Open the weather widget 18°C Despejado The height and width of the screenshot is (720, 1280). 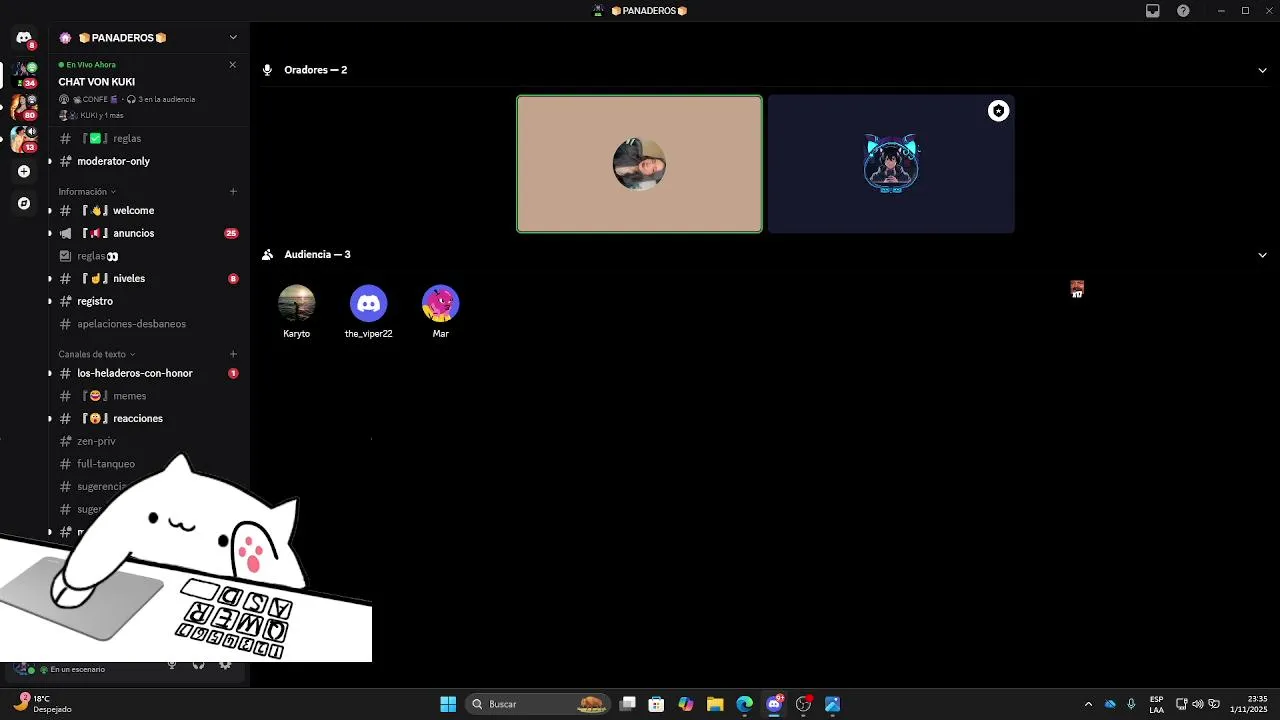click(x=43, y=704)
